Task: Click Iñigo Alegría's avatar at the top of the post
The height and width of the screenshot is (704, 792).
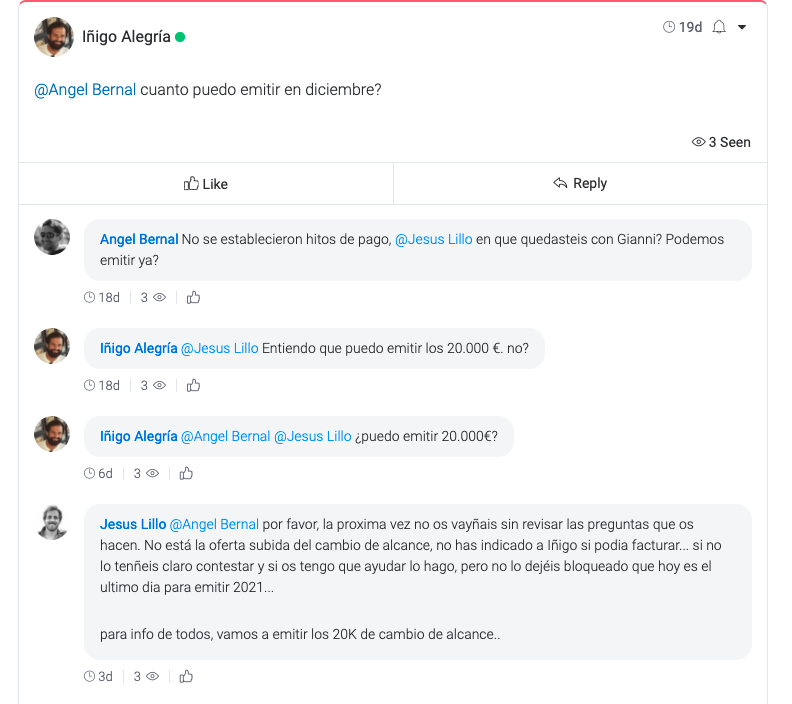Action: pos(53,37)
